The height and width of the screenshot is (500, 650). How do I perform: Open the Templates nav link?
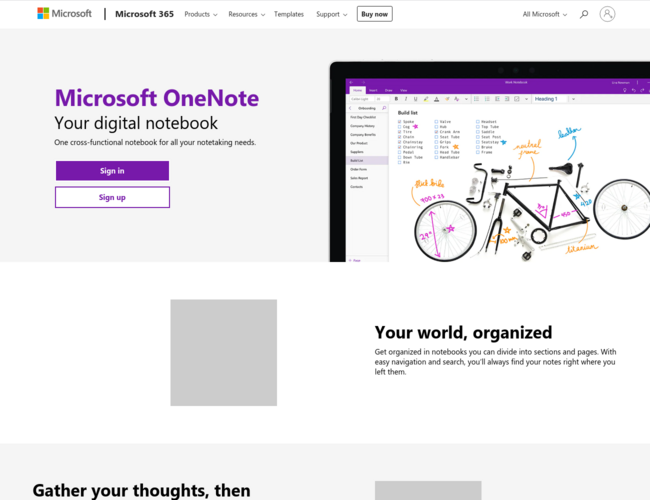pos(289,14)
